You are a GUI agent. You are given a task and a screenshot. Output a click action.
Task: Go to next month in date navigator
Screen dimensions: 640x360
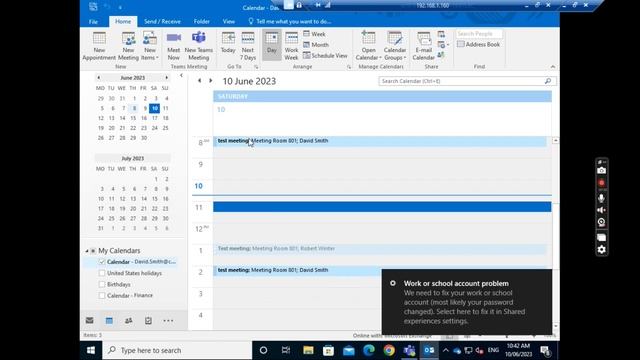click(167, 78)
